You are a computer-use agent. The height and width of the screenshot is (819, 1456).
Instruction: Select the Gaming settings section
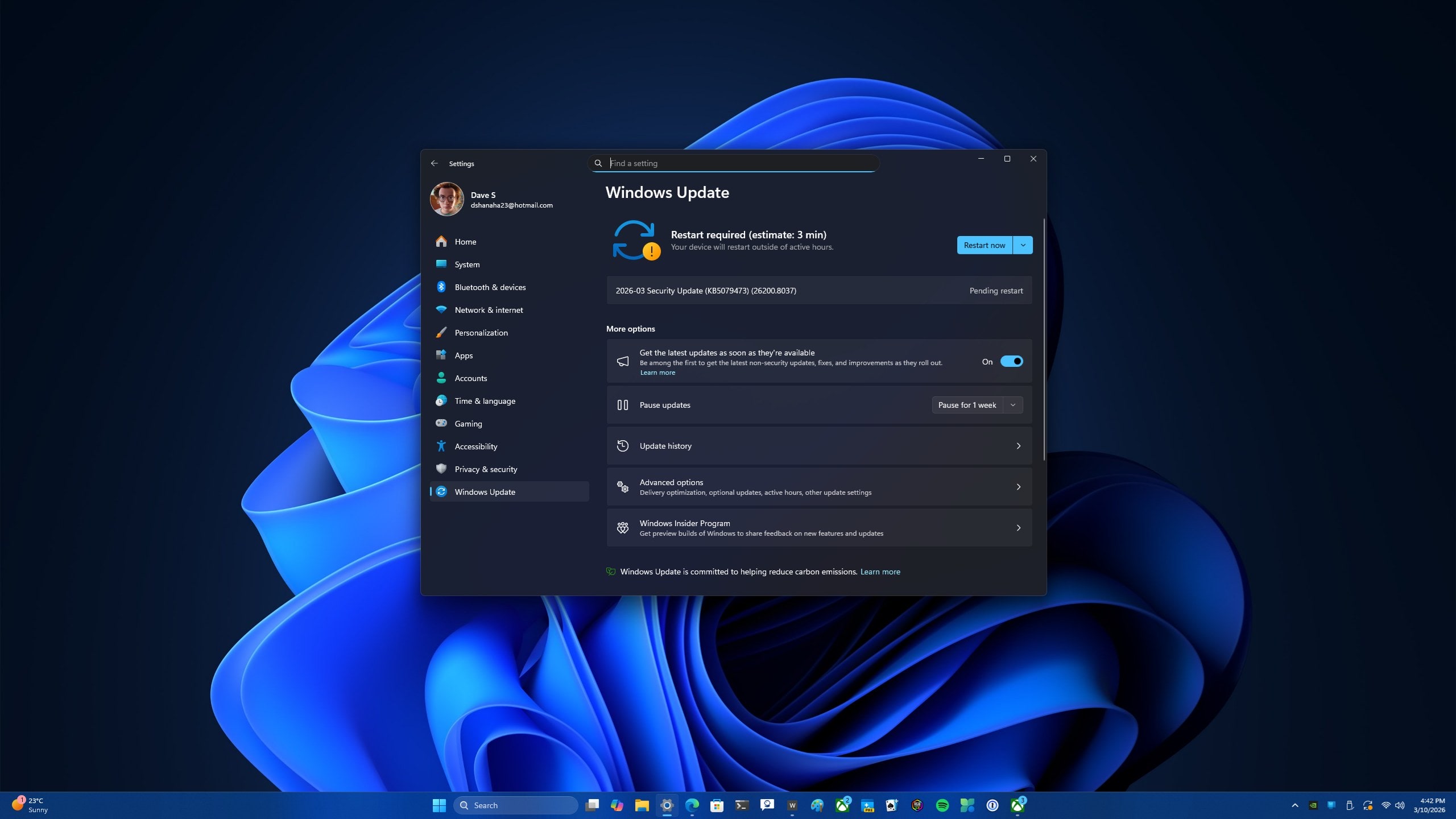[467, 423]
